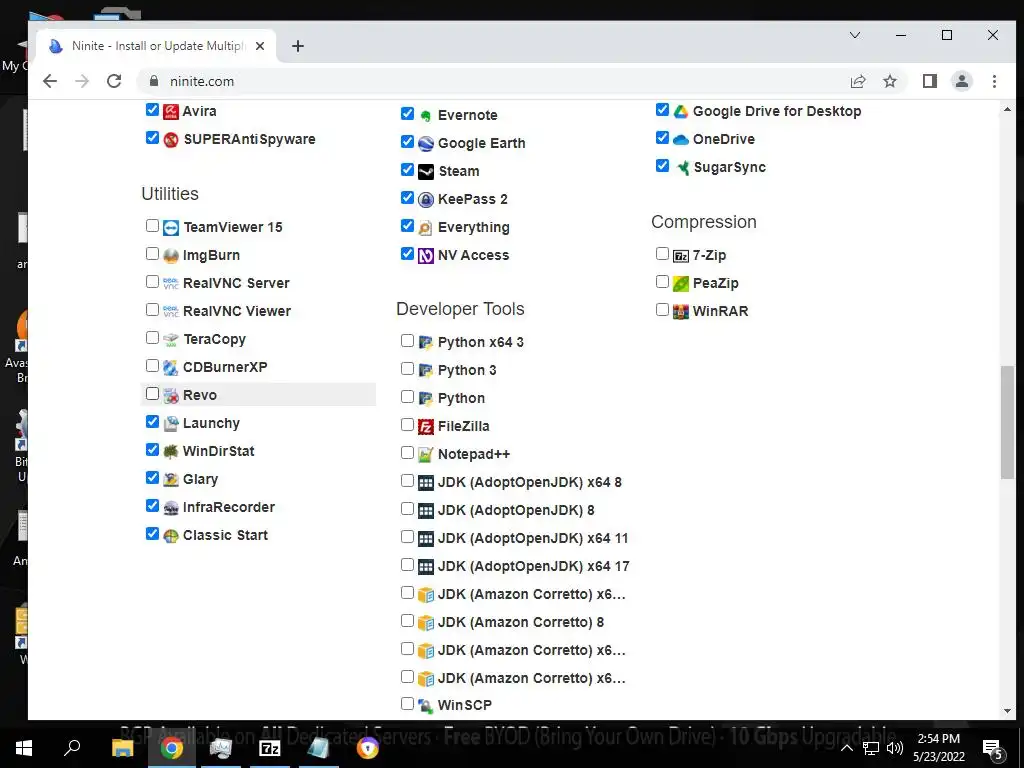This screenshot has width=1024, height=768.
Task: Click the TeamViewer 15 icon
Action: [171, 228]
